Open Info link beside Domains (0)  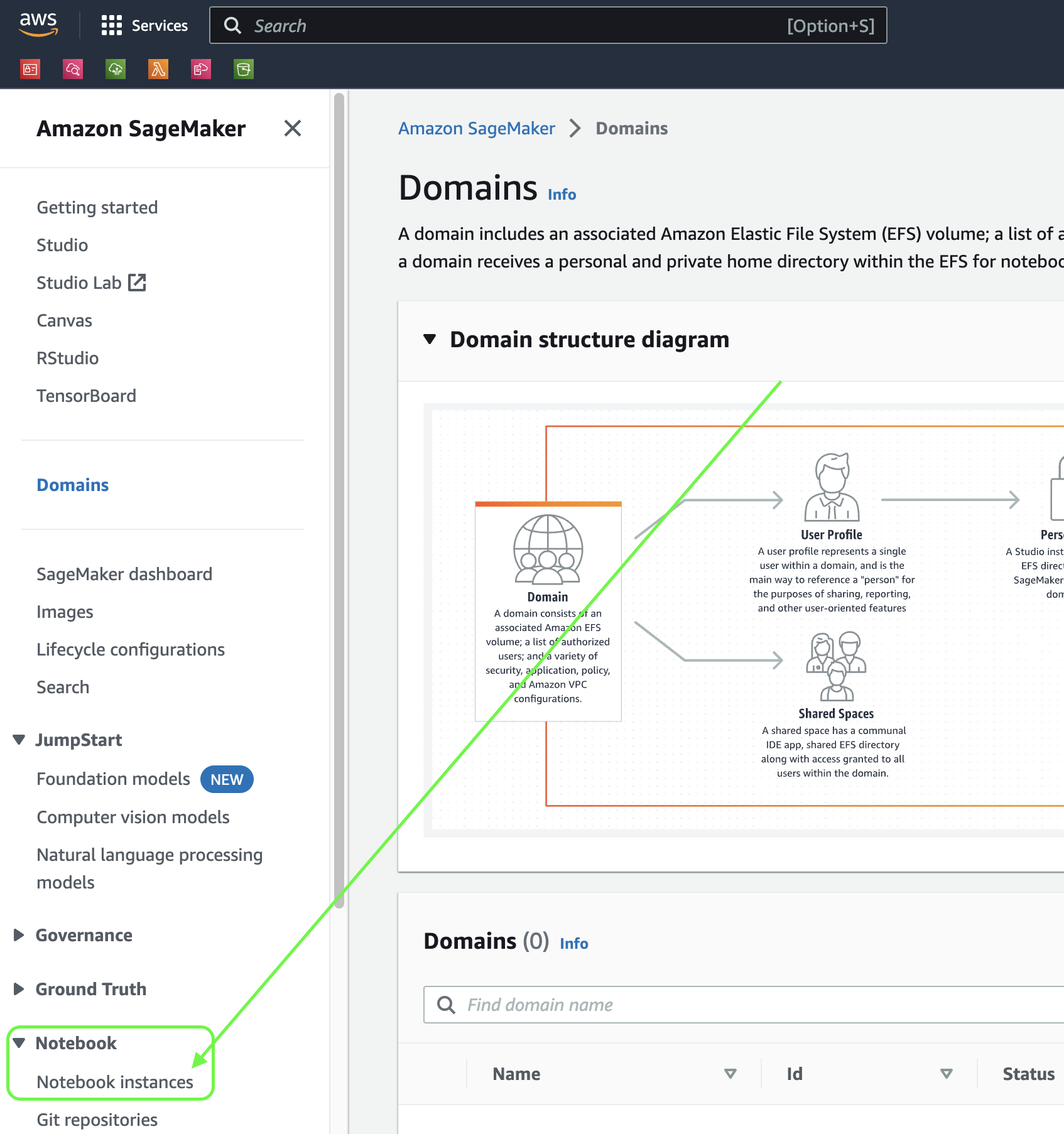coord(574,944)
